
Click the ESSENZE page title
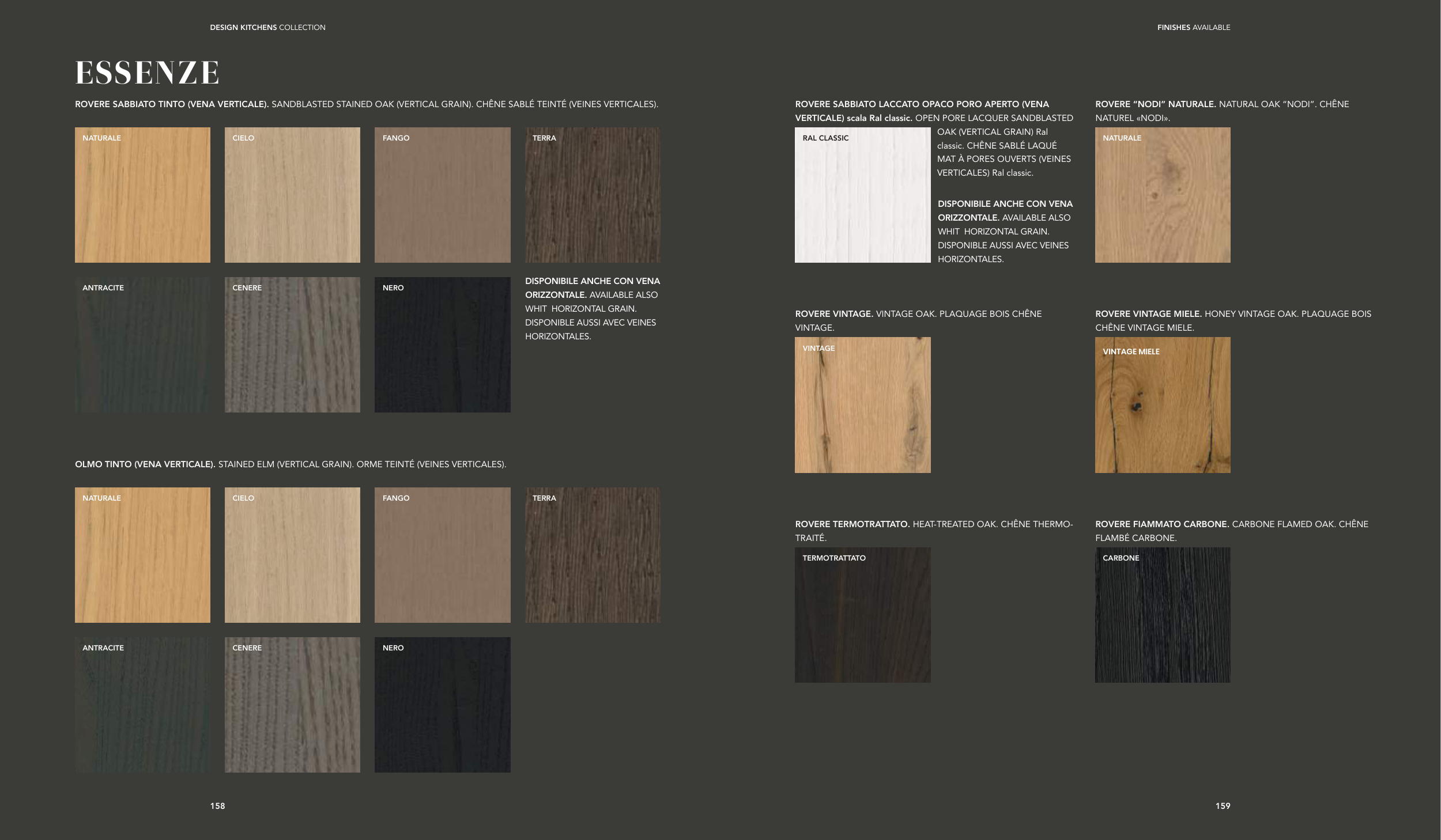coord(147,73)
